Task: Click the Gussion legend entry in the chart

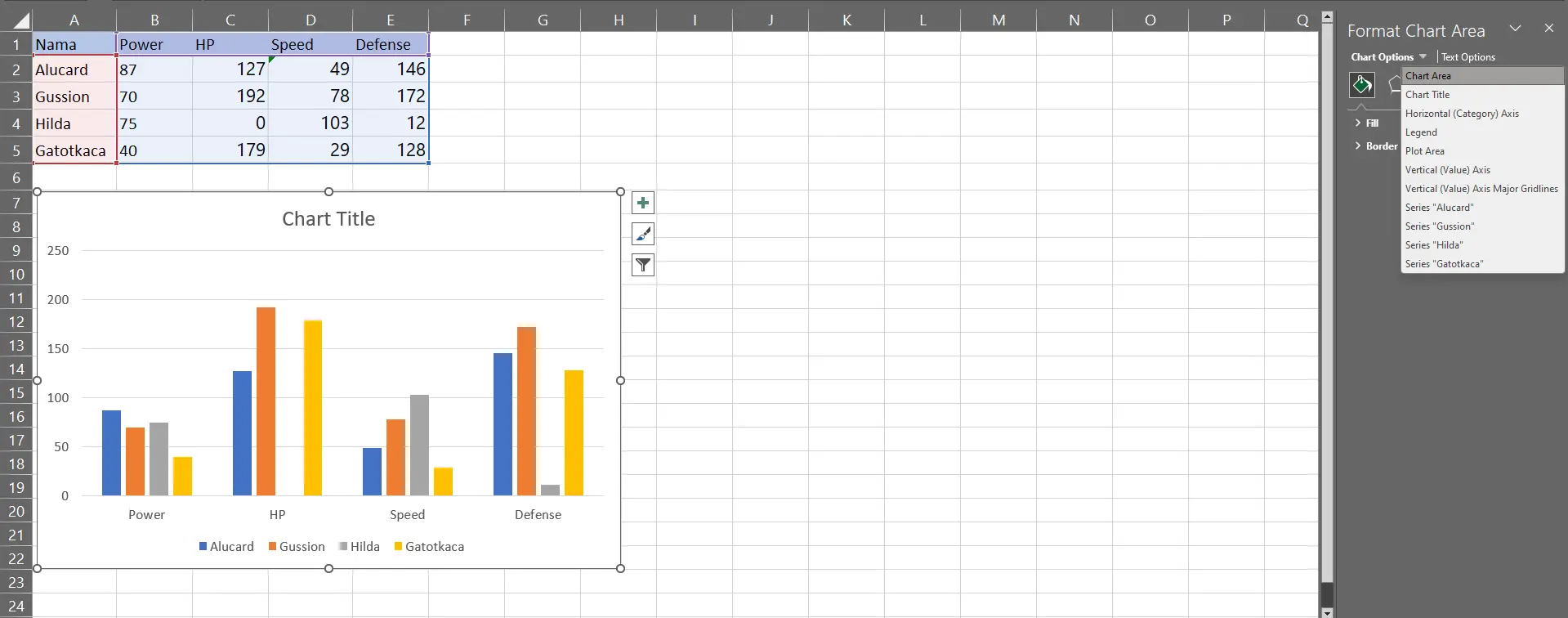Action: (x=297, y=546)
